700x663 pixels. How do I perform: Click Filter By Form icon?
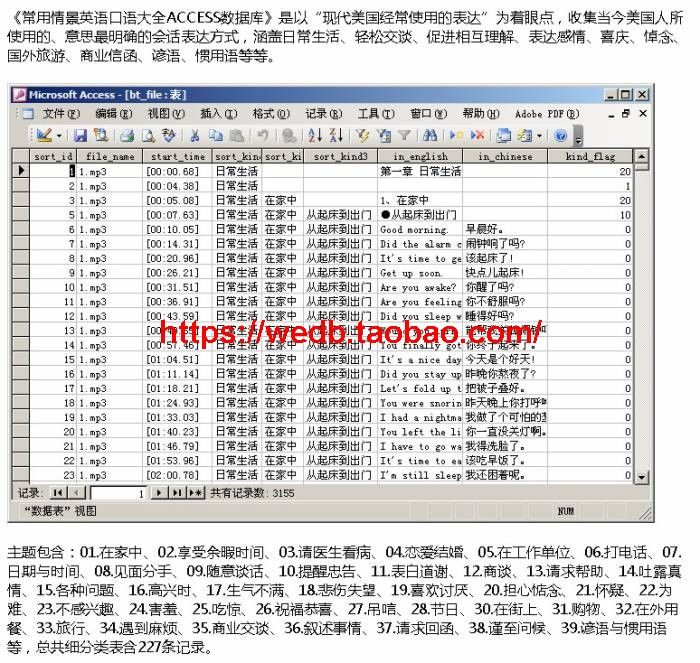[384, 135]
